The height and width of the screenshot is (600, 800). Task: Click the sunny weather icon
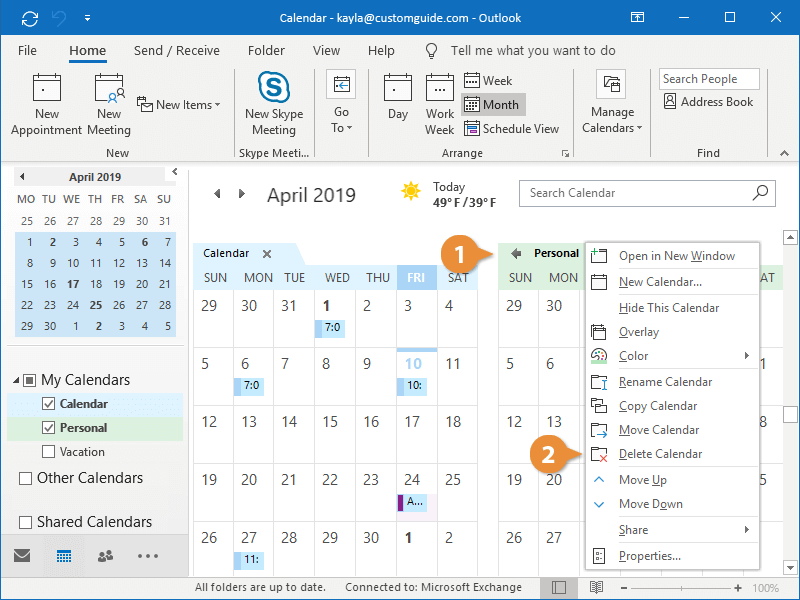(411, 191)
